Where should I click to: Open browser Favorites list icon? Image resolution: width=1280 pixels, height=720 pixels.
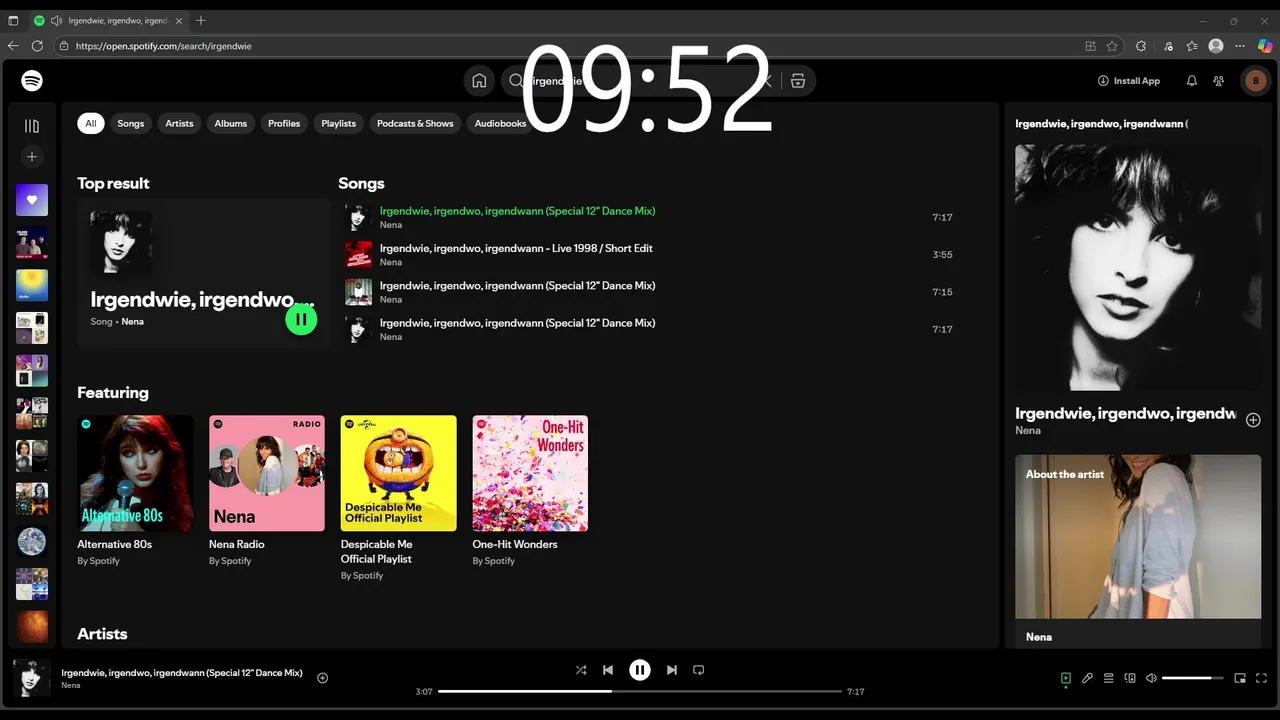coord(1192,46)
